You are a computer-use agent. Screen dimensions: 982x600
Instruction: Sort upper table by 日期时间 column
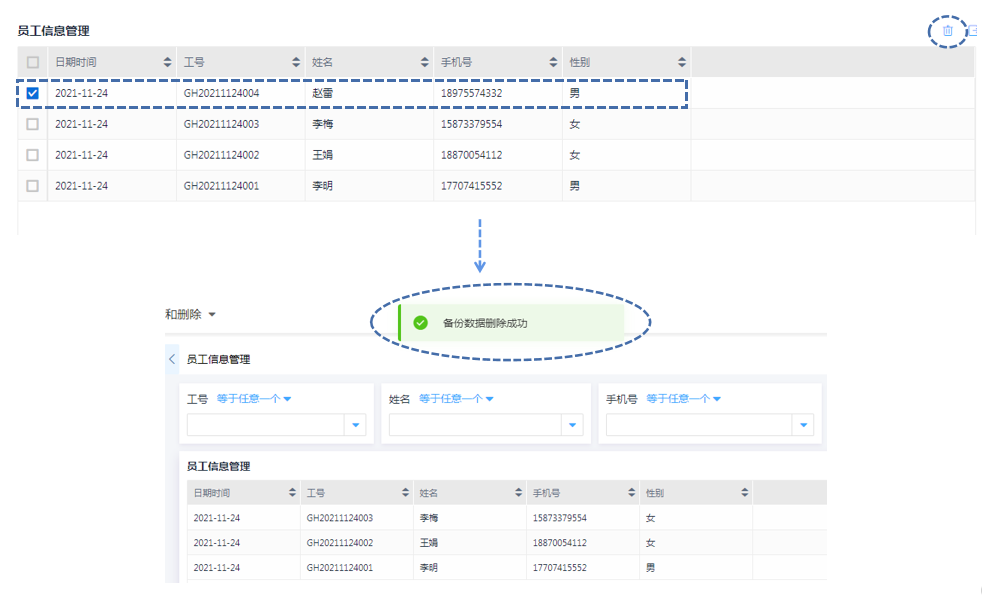coord(167,62)
